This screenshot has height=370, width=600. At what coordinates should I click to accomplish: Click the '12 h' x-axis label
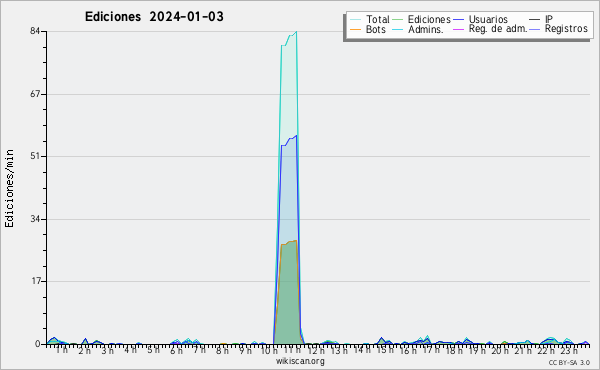coord(316,350)
